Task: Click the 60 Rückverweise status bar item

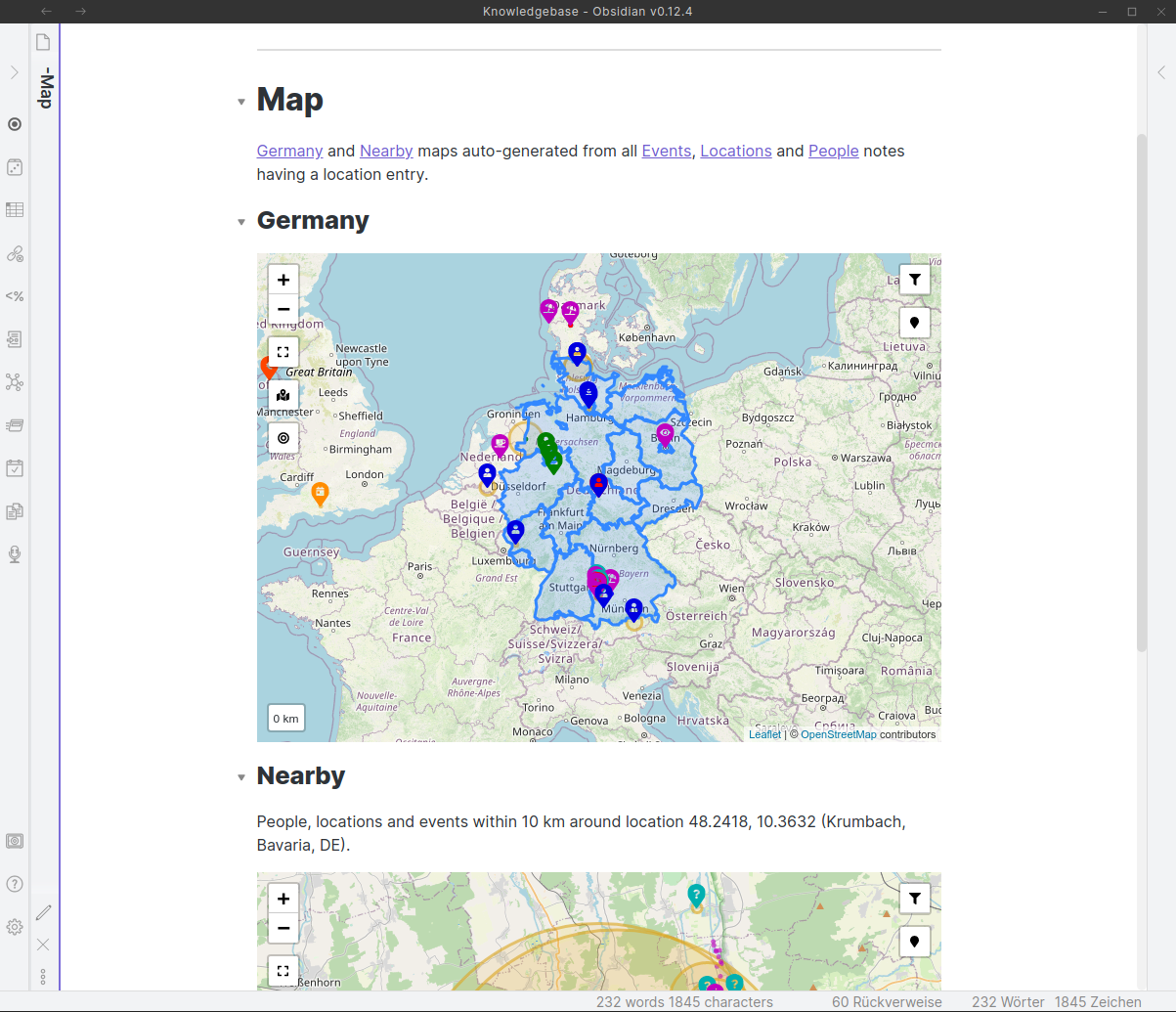Action: [887, 1002]
